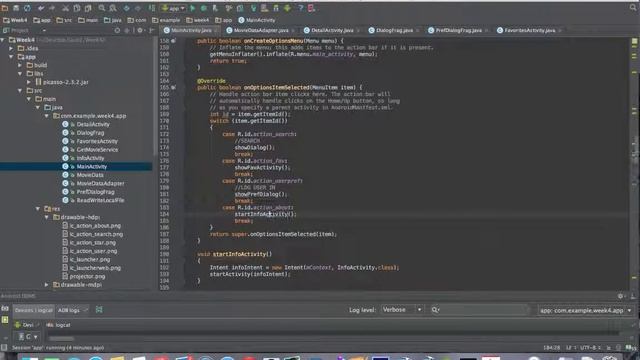Open the app: com.example.week4.app filter dropdown
Image resolution: width=640 pixels, height=360 pixels.
click(586, 311)
